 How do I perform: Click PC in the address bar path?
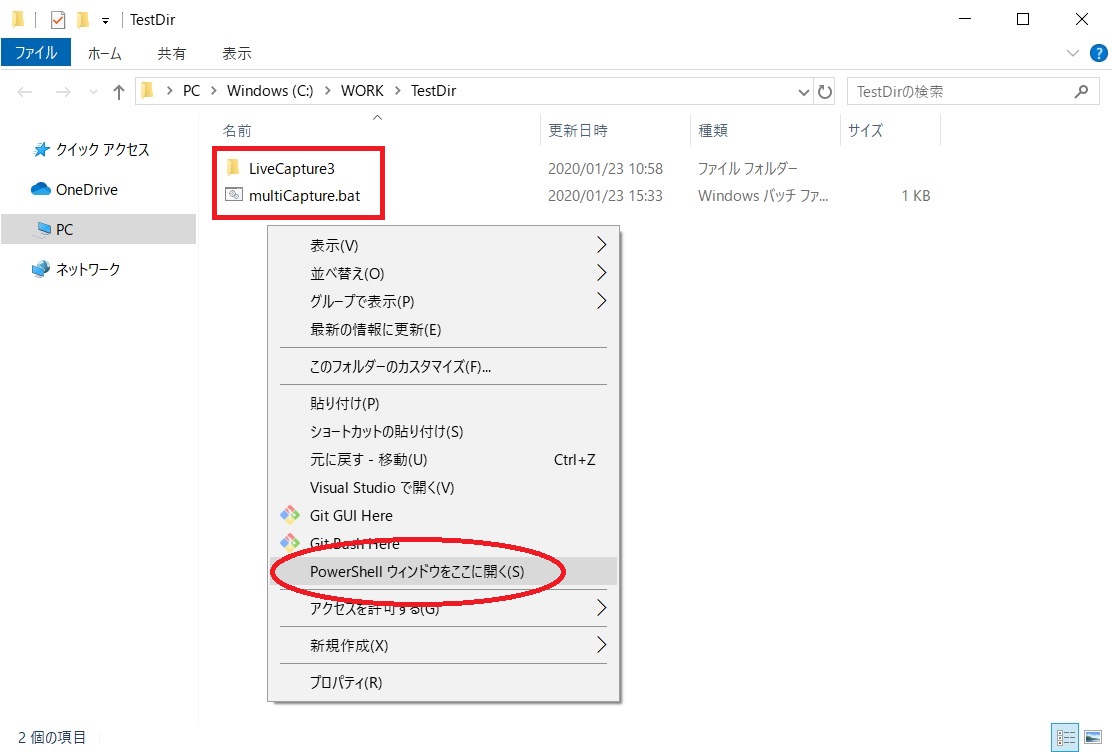pos(191,91)
